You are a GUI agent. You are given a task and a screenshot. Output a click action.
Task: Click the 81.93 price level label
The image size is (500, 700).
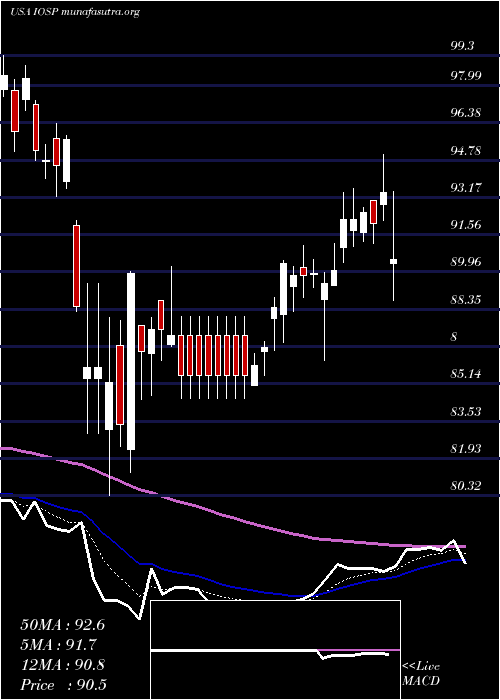tap(466, 448)
